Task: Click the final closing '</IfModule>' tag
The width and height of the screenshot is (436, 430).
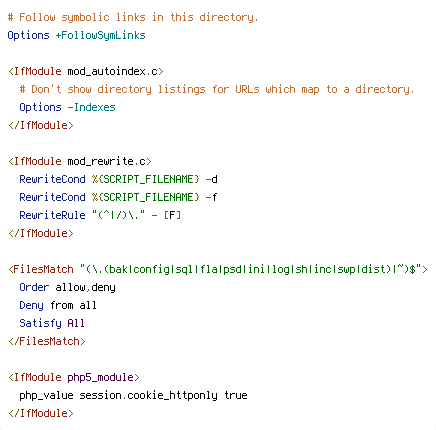Action: point(41,413)
